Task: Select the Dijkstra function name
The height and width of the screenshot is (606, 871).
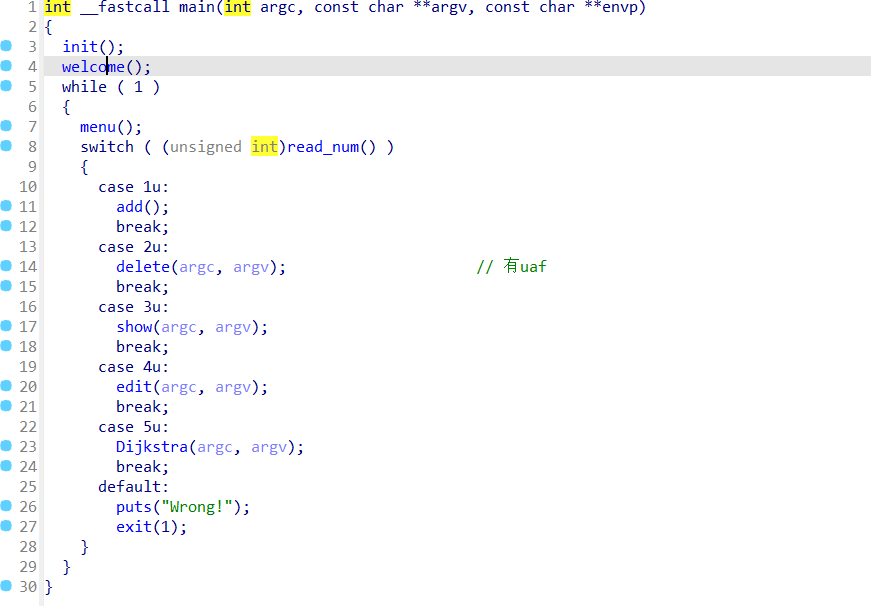Action: tap(151, 447)
